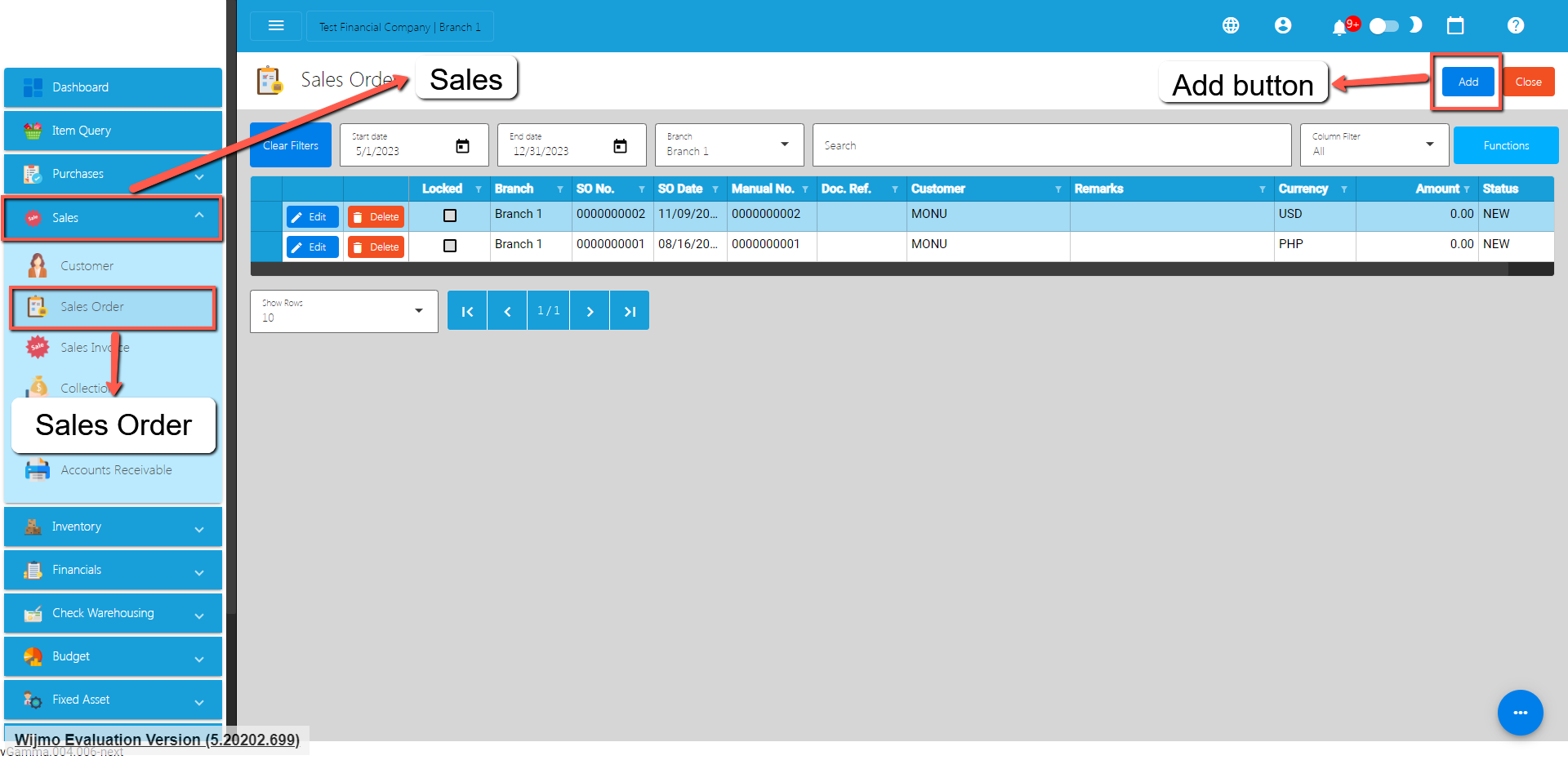Open Start date calendar picker
Screen dimensions: 1568x760
(462, 146)
